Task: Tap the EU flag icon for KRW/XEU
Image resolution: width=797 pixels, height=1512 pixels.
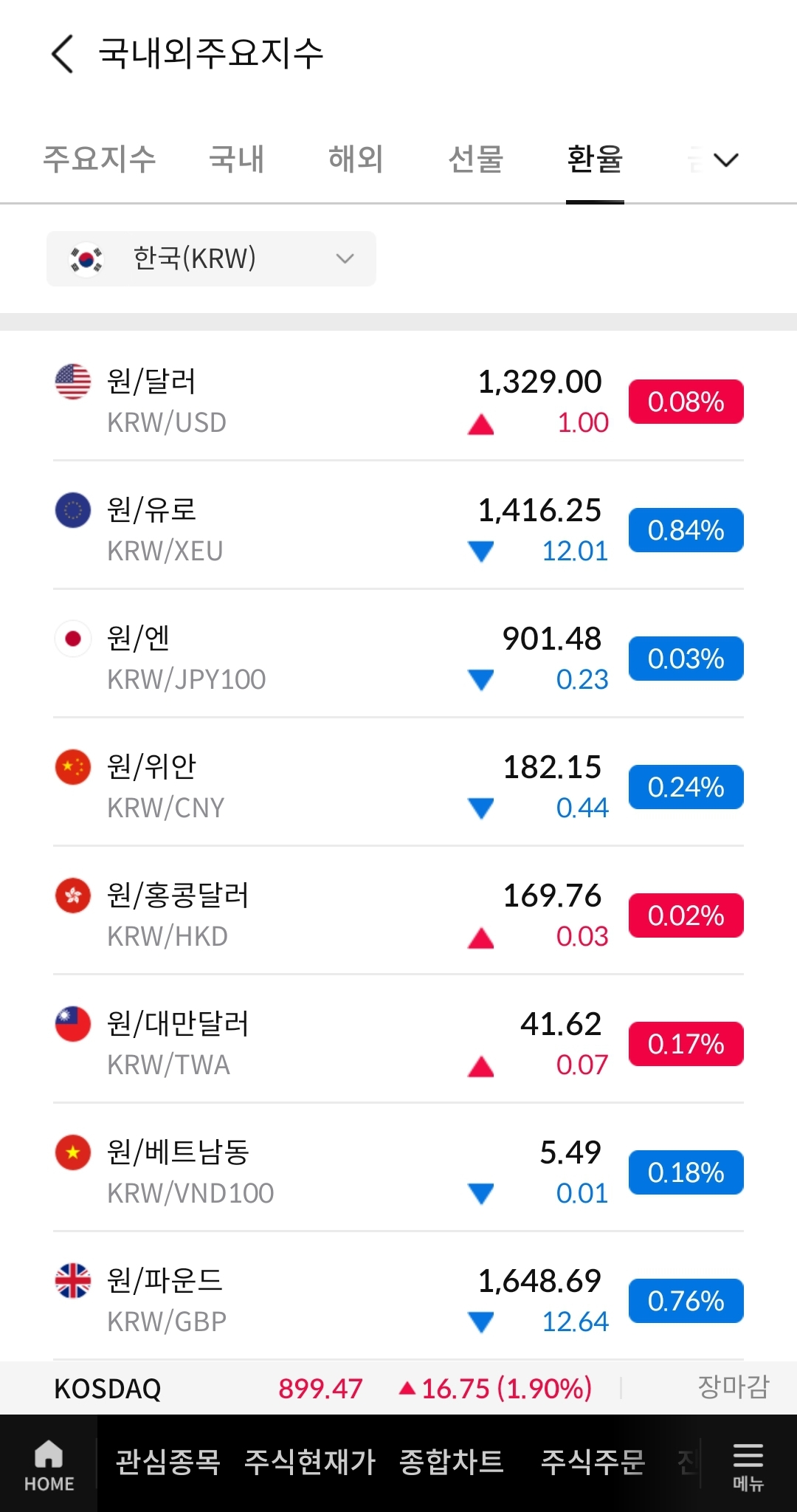Action: pos(73,510)
